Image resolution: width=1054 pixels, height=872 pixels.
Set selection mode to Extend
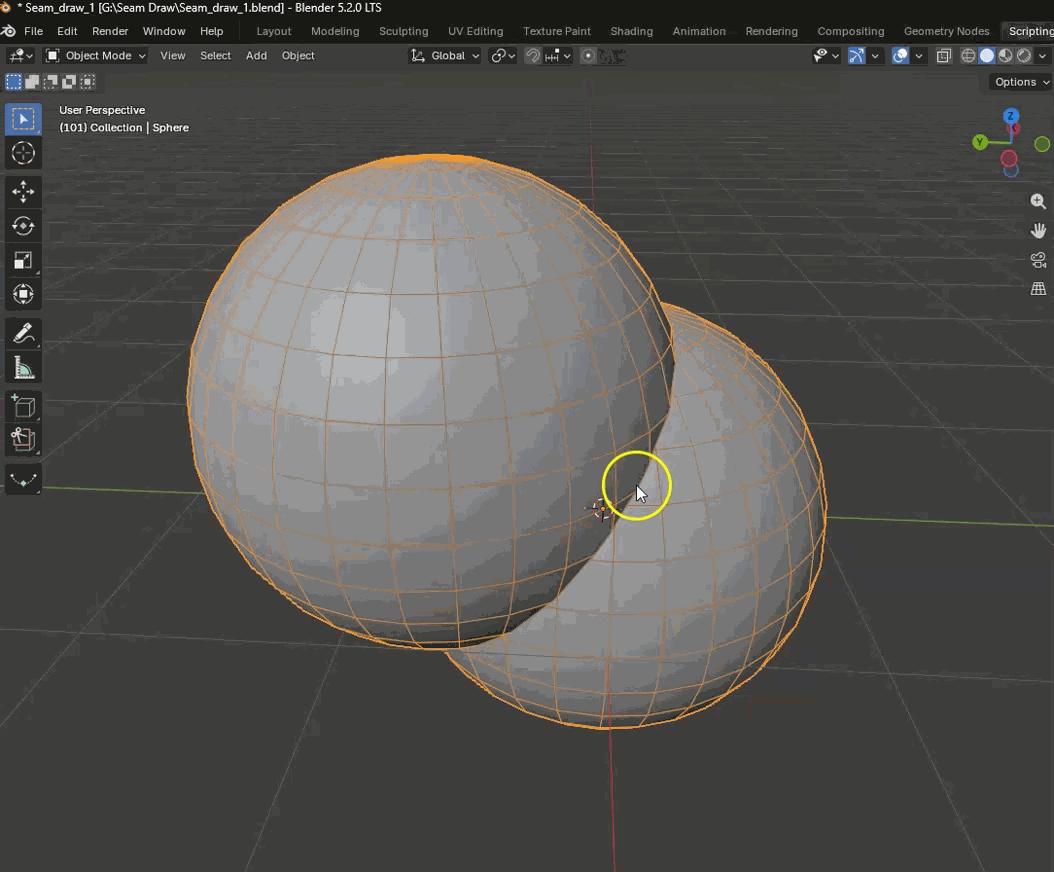(32, 82)
